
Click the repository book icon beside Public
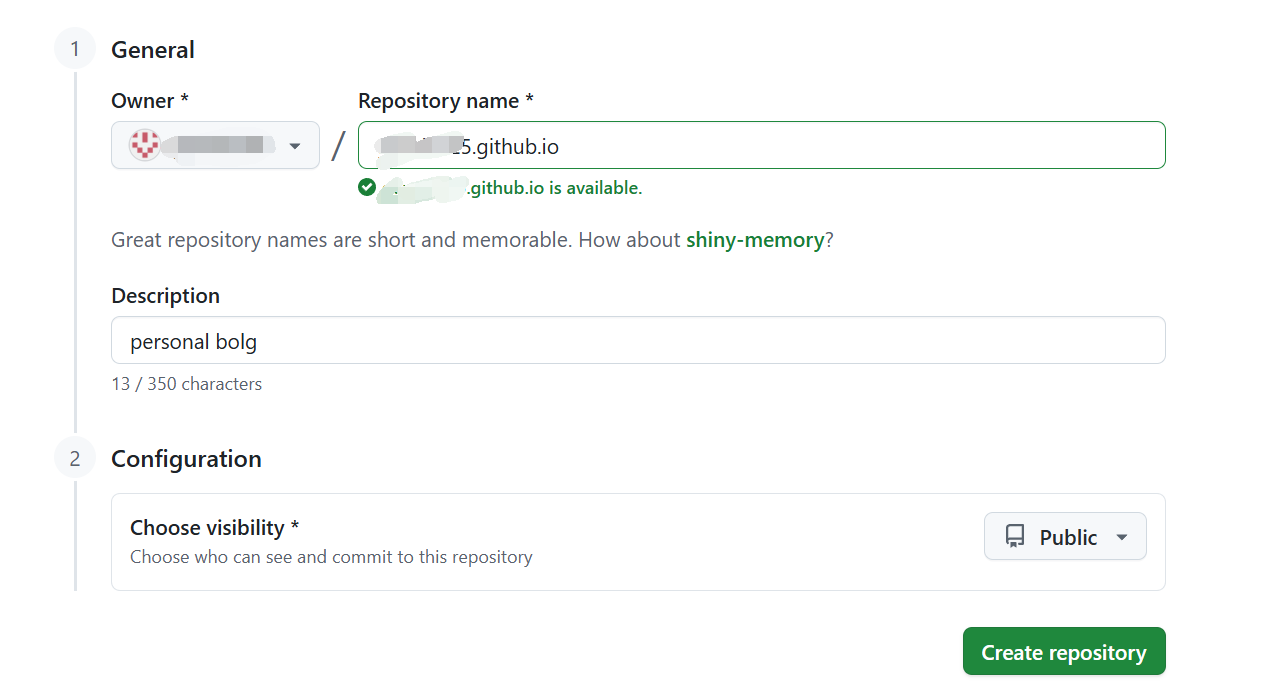tap(1015, 537)
